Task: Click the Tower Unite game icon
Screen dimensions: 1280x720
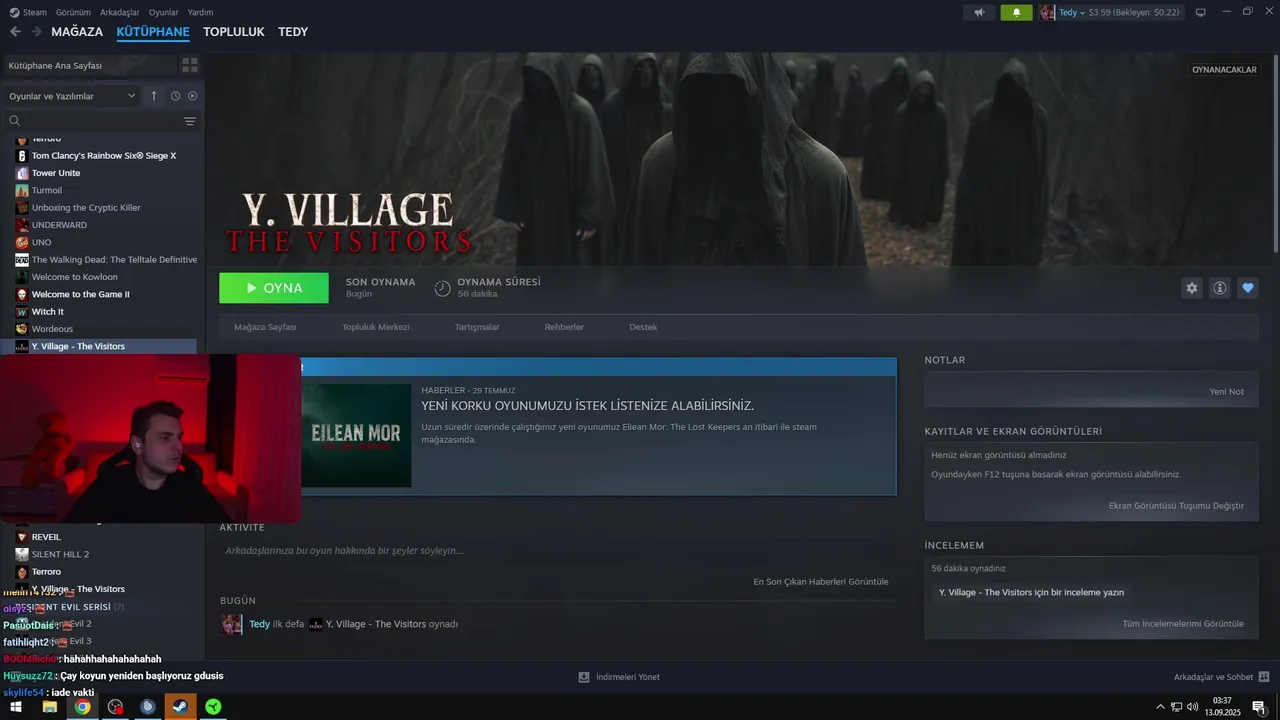Action: [x=22, y=173]
